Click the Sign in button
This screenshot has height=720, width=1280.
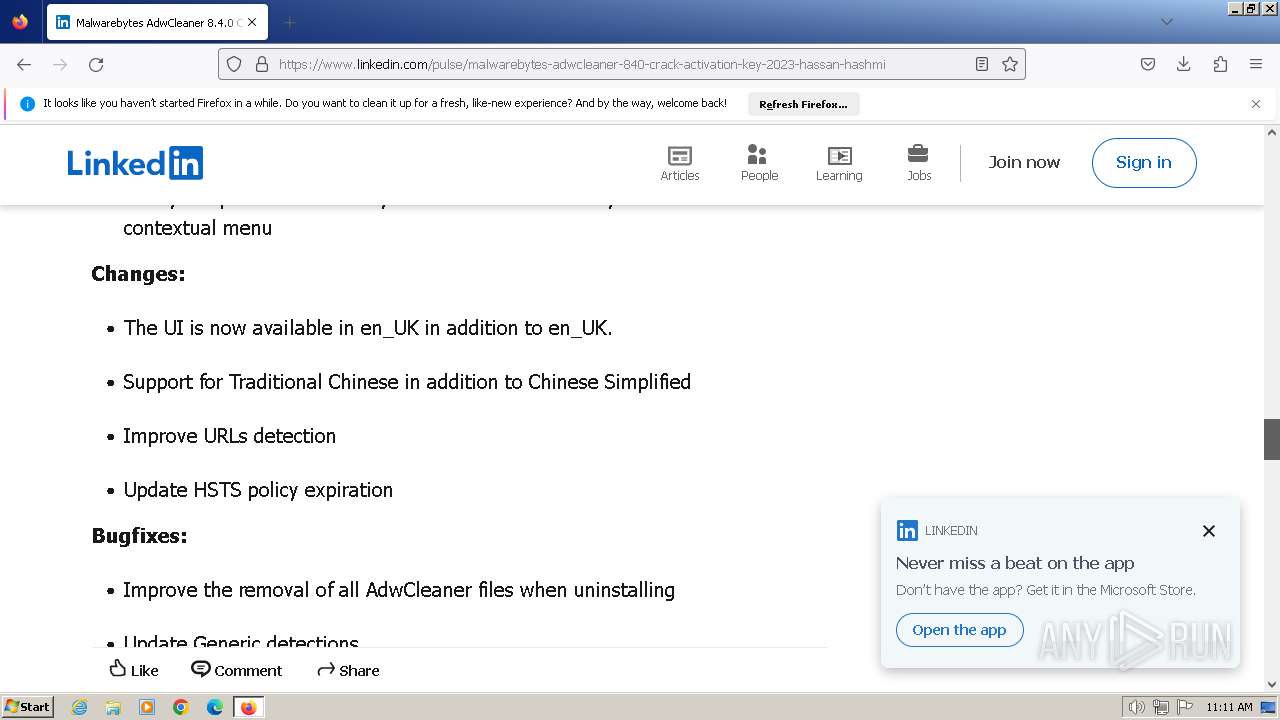tap(1144, 163)
